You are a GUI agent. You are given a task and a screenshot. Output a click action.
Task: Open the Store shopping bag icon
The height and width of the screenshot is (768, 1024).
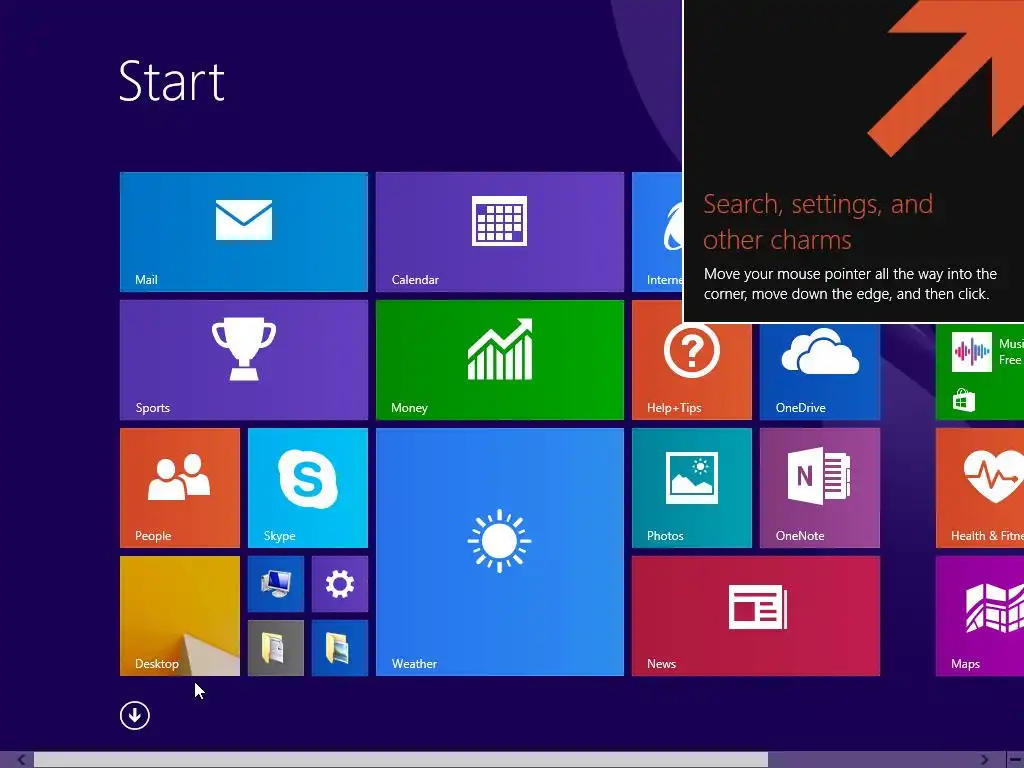coord(964,400)
